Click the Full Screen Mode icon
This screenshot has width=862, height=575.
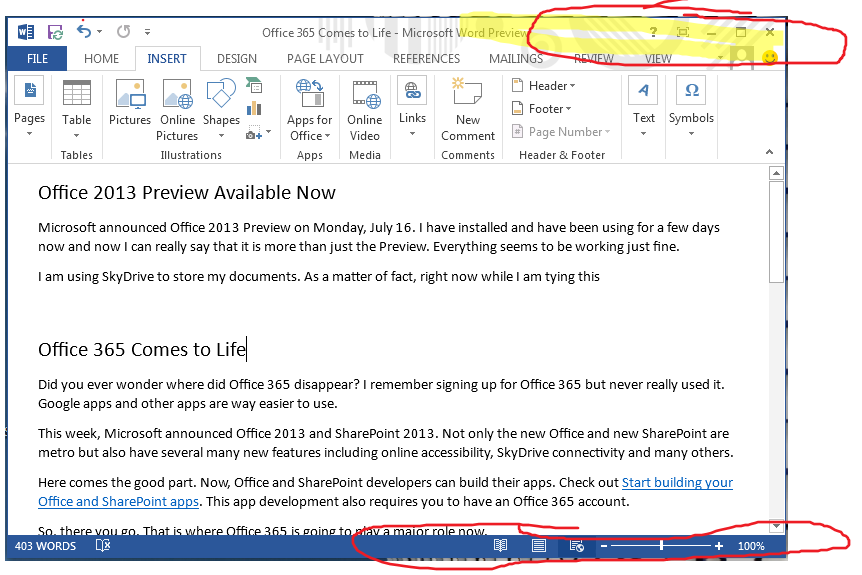pos(683,32)
